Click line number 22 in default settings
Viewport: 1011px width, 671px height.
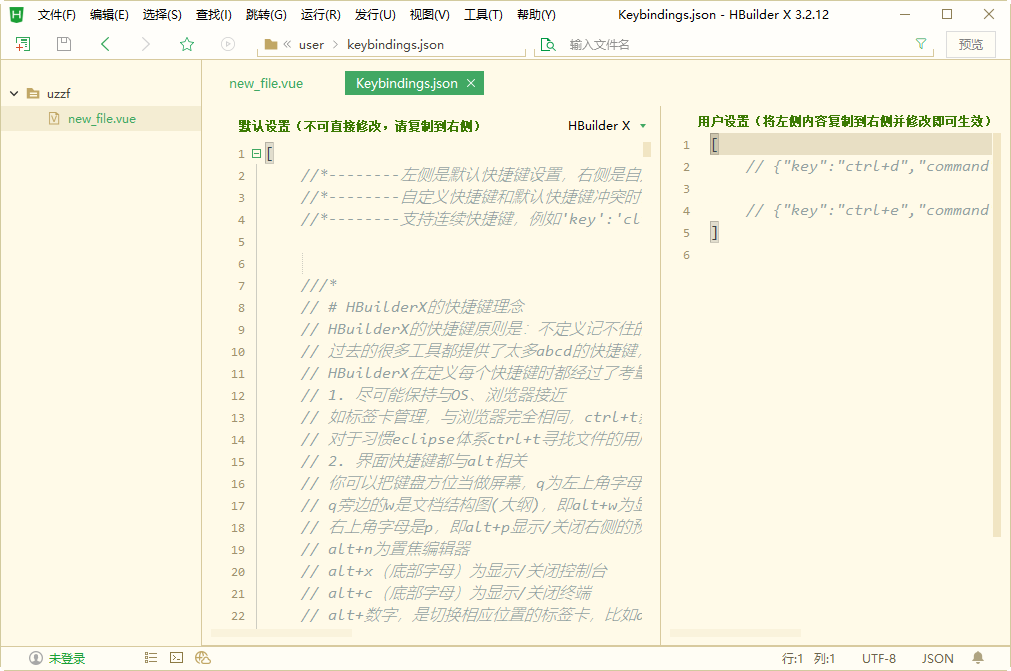click(238, 616)
